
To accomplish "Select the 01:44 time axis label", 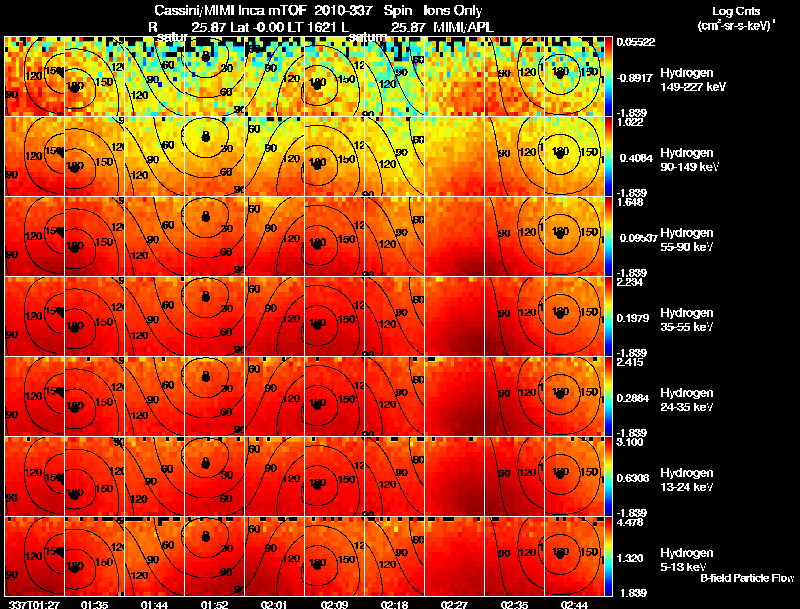I will point(154,604).
